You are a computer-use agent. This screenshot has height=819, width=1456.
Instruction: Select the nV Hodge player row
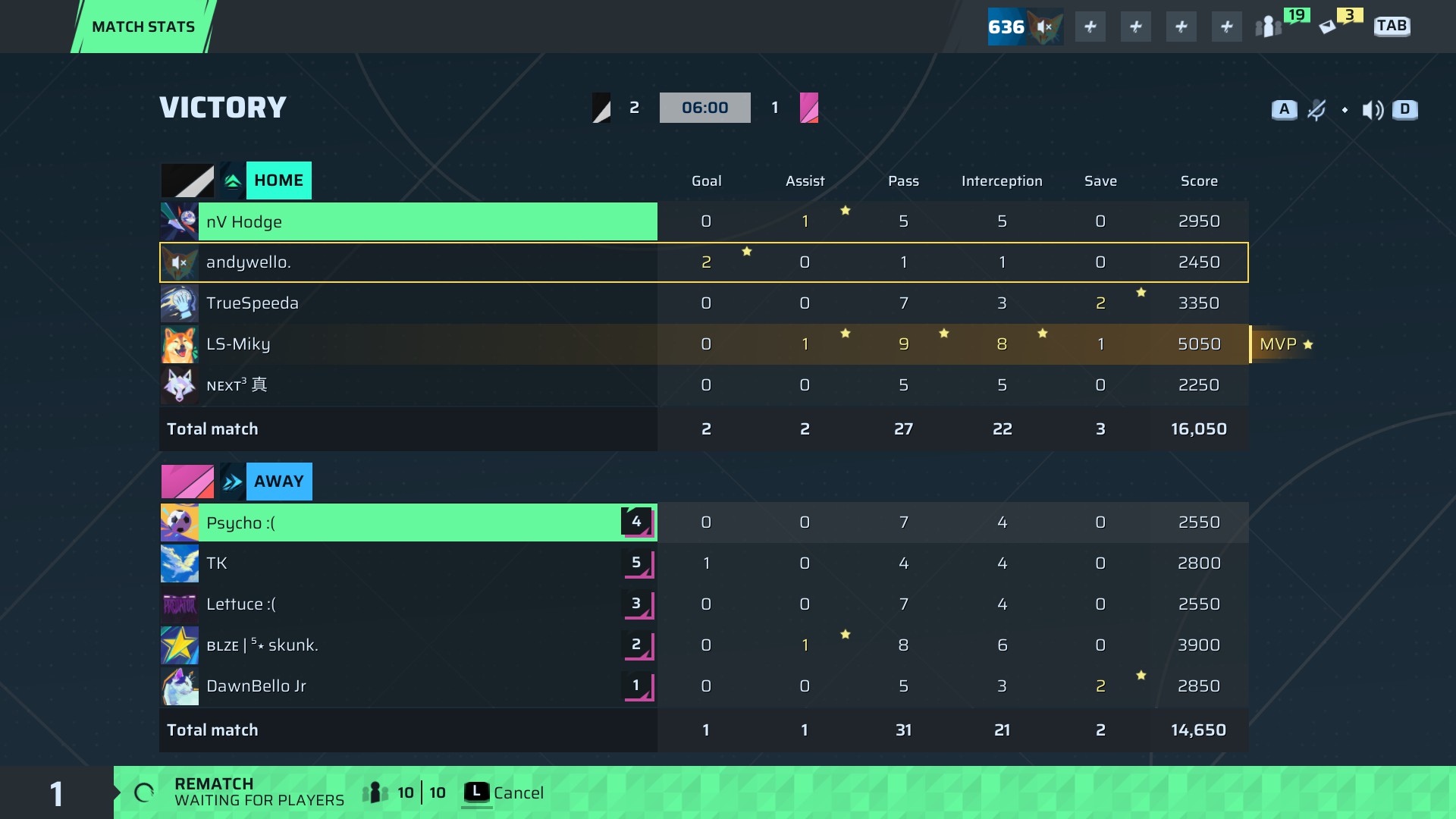point(704,221)
